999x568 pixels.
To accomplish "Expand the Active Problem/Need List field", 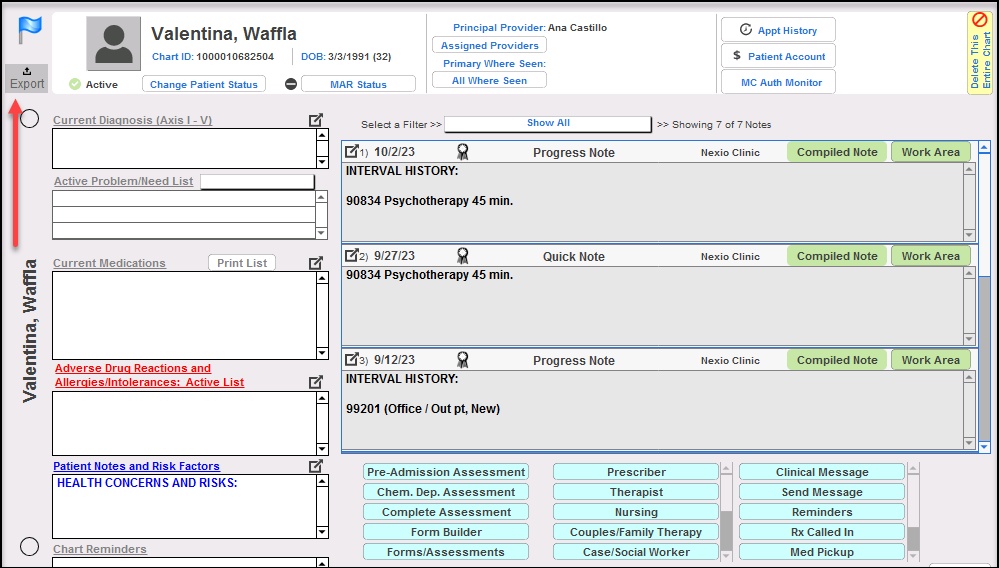I will [x=257, y=182].
